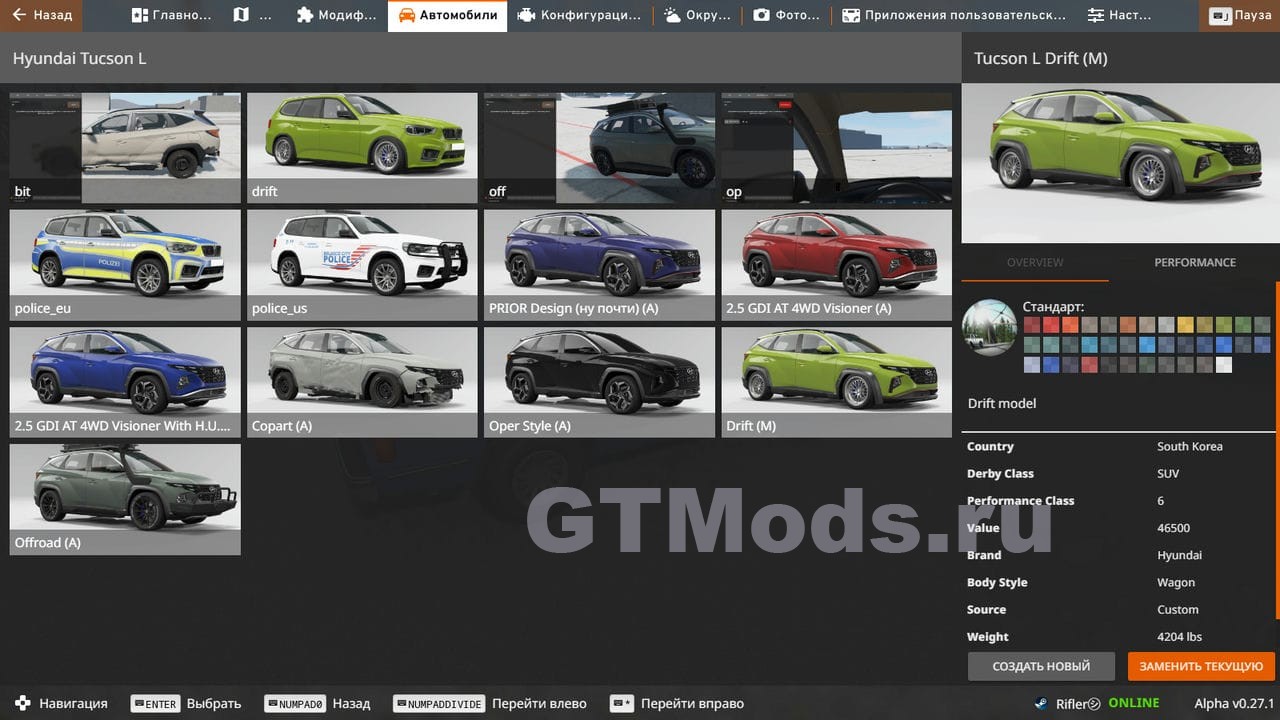
Task: Open the Фото camera tab
Action: (786, 16)
